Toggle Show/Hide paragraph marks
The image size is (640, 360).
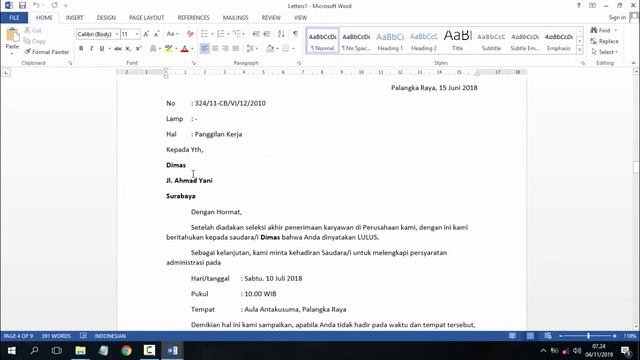pos(296,34)
